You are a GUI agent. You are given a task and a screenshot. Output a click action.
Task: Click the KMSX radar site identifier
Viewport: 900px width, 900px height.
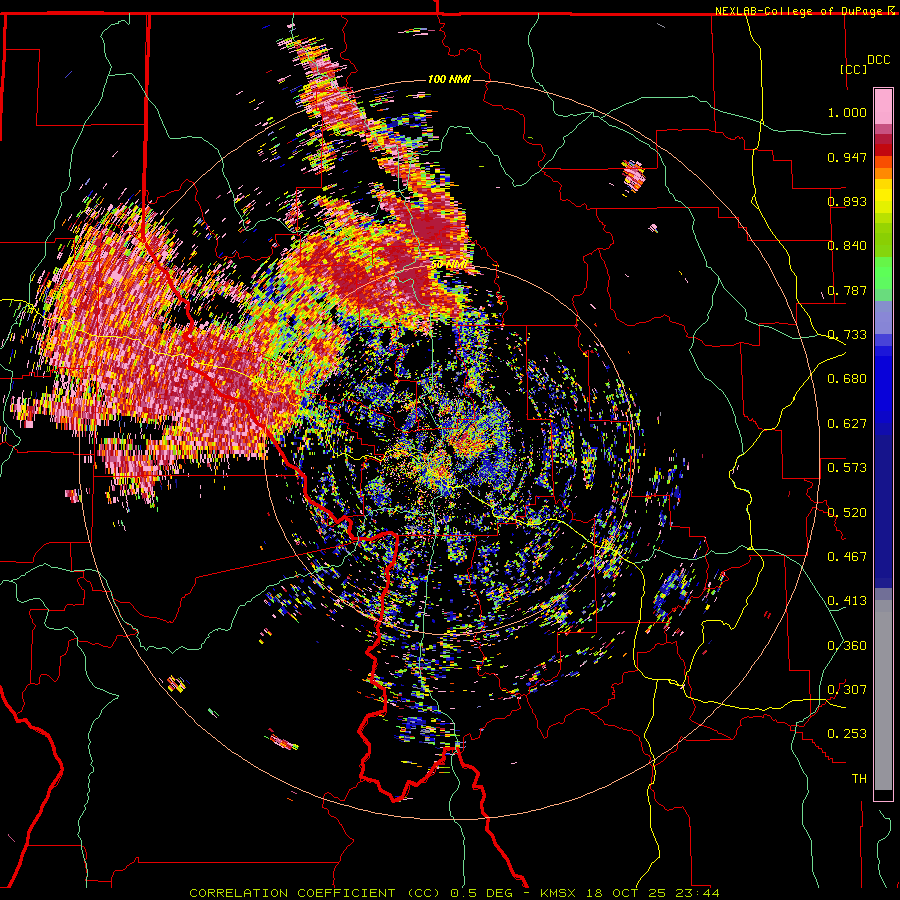[558, 893]
